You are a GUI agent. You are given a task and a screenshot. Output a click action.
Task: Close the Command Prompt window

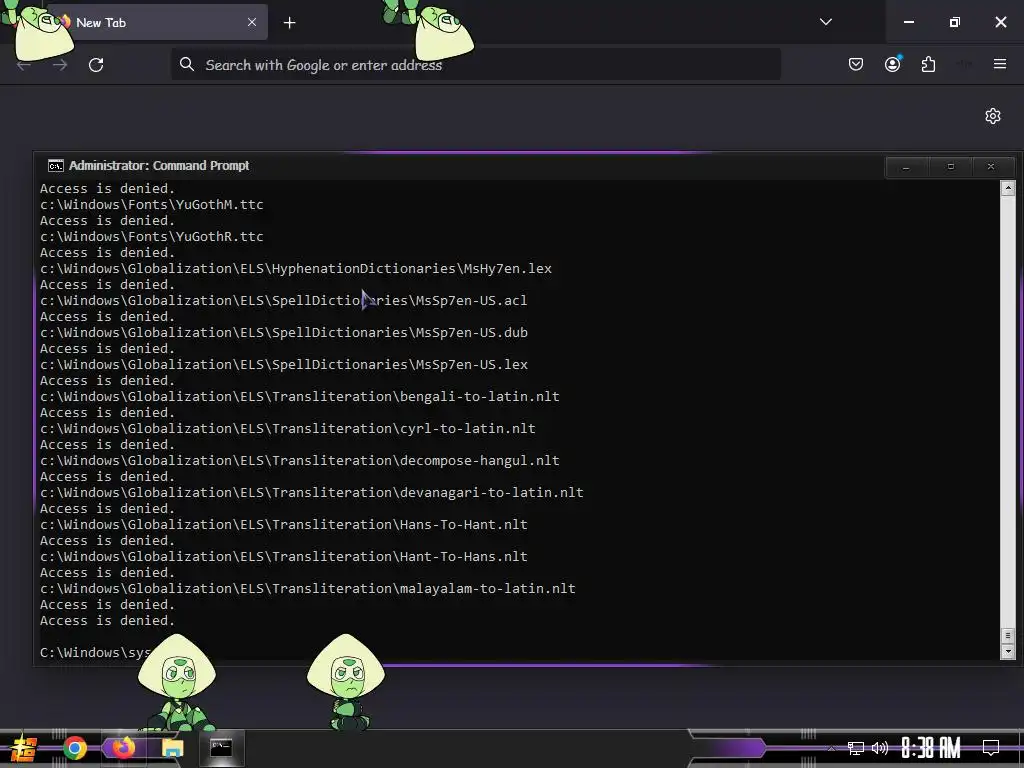tap(991, 167)
